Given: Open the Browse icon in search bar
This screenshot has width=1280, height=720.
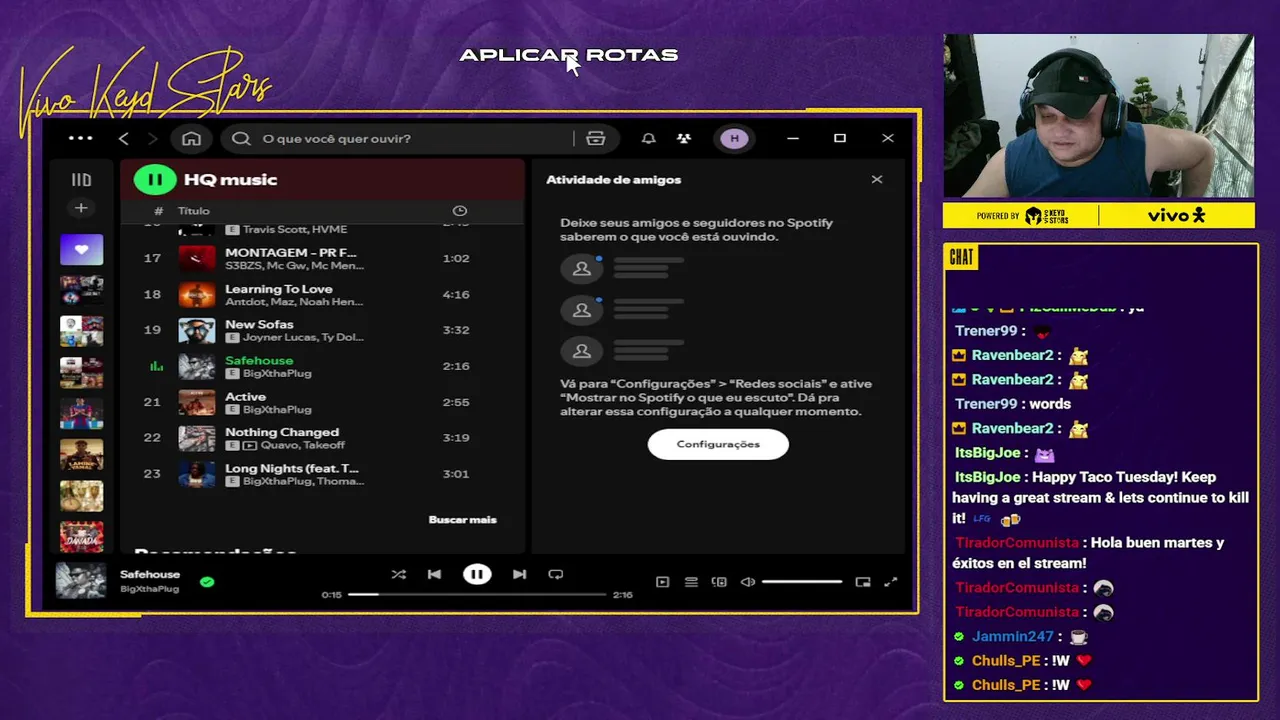Looking at the screenshot, I should pos(596,138).
